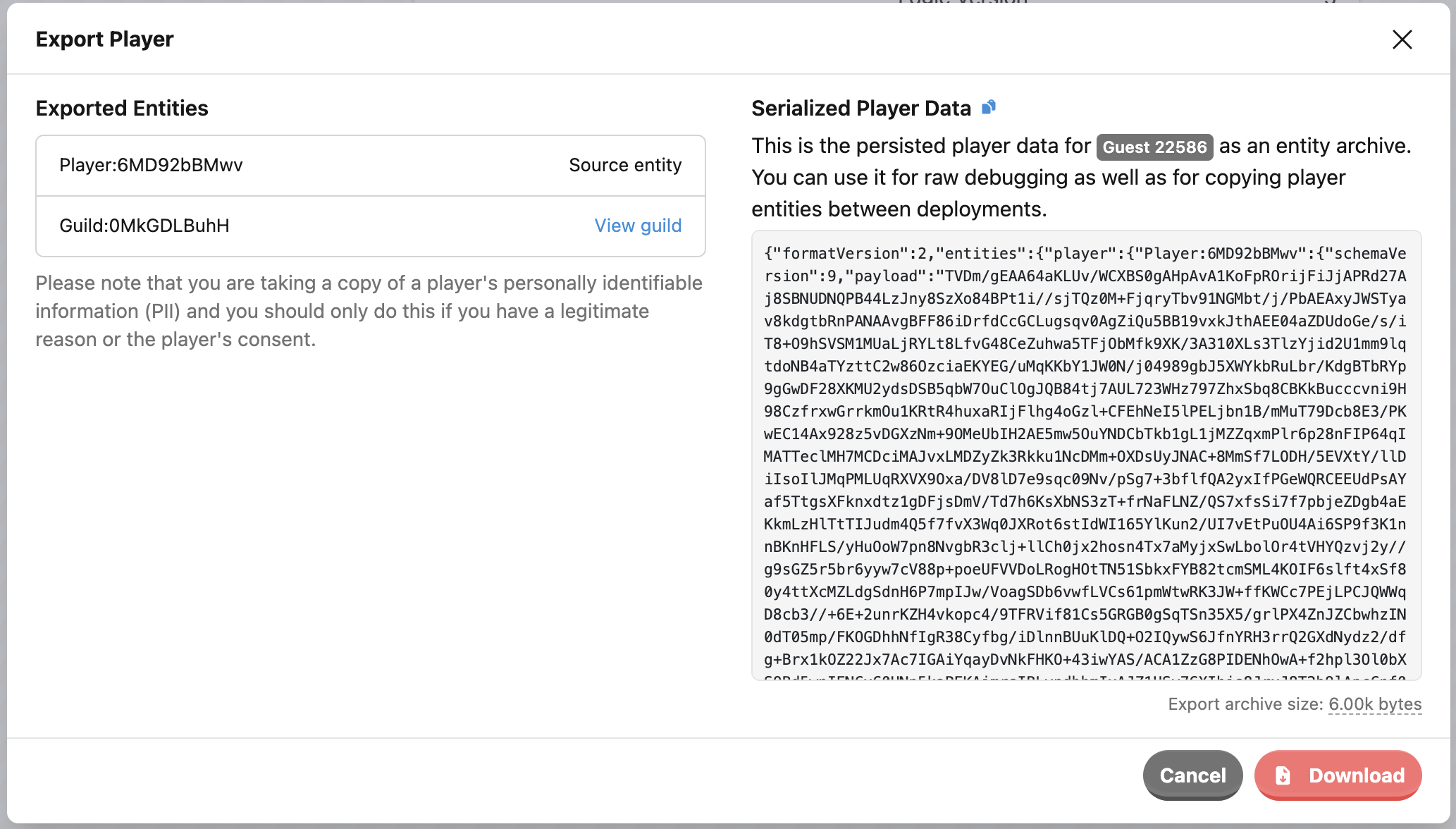The image size is (1456, 829).
Task: Click the PII warning notice text
Action: pyautogui.click(x=369, y=311)
